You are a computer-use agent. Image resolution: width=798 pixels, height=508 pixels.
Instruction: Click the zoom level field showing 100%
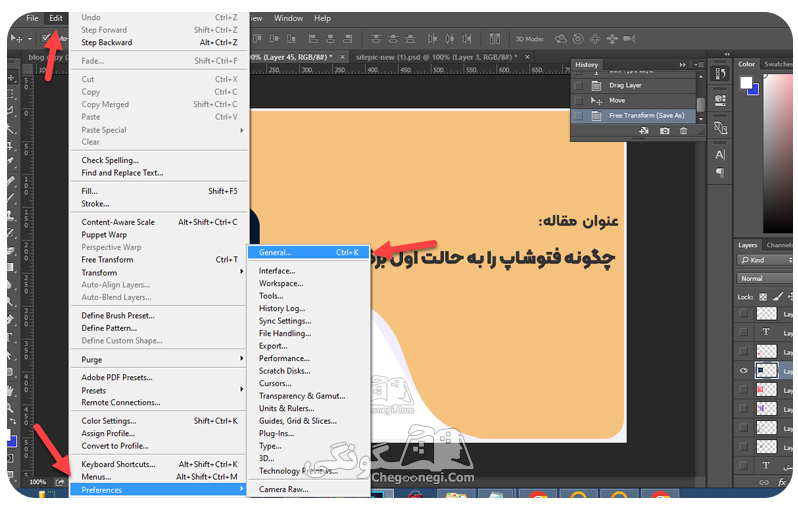(38, 482)
